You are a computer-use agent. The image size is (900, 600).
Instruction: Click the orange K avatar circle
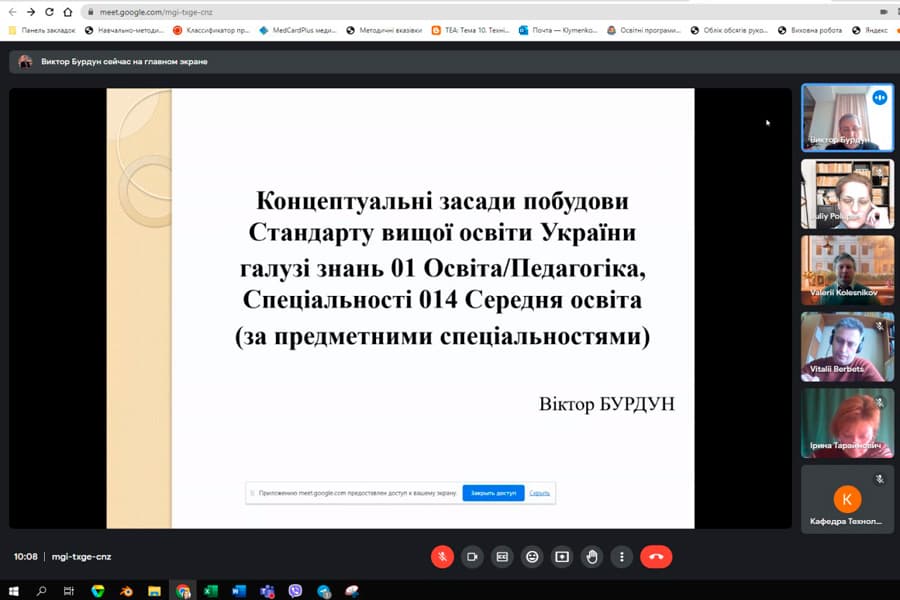tap(847, 499)
